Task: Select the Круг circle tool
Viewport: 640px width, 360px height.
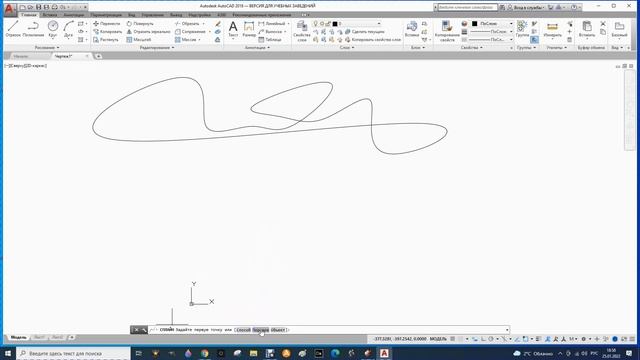Action: [53, 29]
